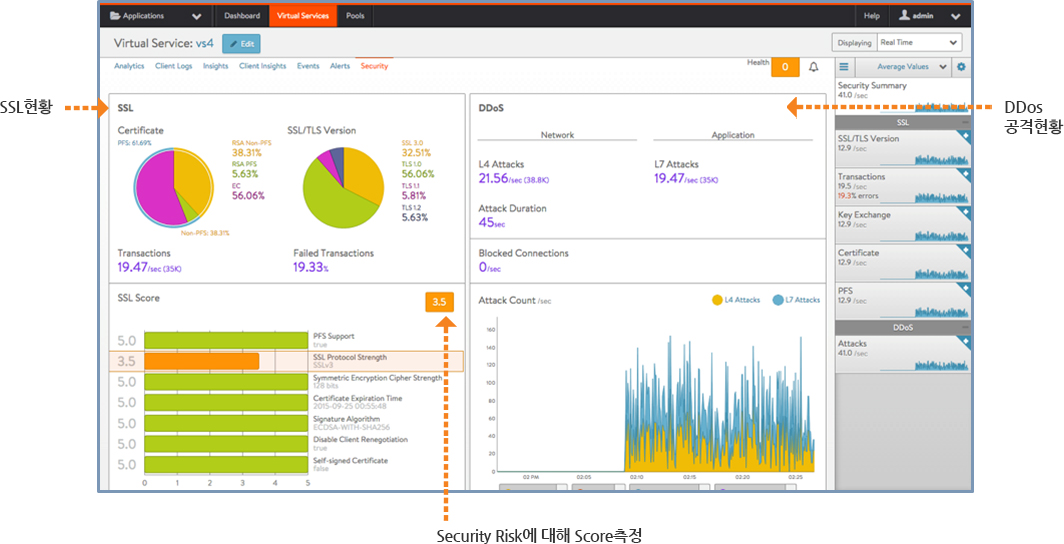Open the Average Values dropdown
Screen dimensions: 1064x544
(x=903, y=67)
